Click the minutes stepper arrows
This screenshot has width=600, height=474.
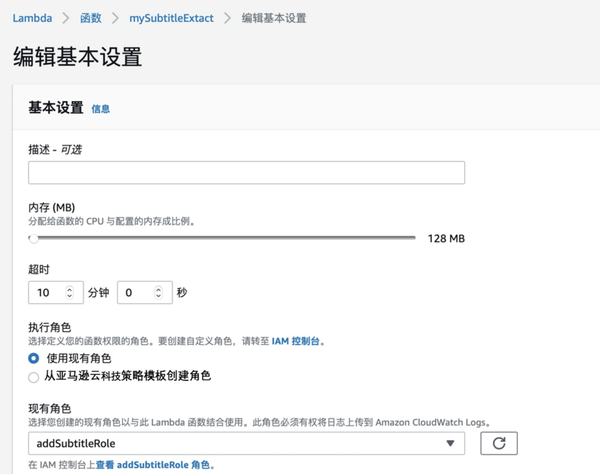[70, 293]
